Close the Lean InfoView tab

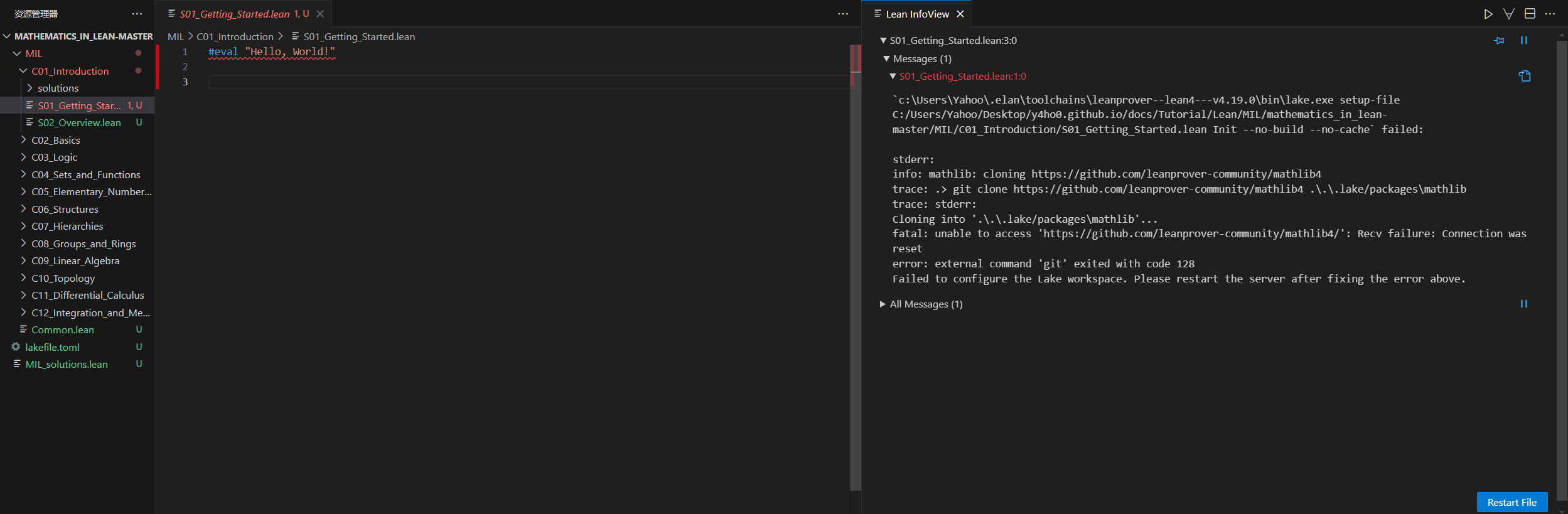(x=960, y=14)
